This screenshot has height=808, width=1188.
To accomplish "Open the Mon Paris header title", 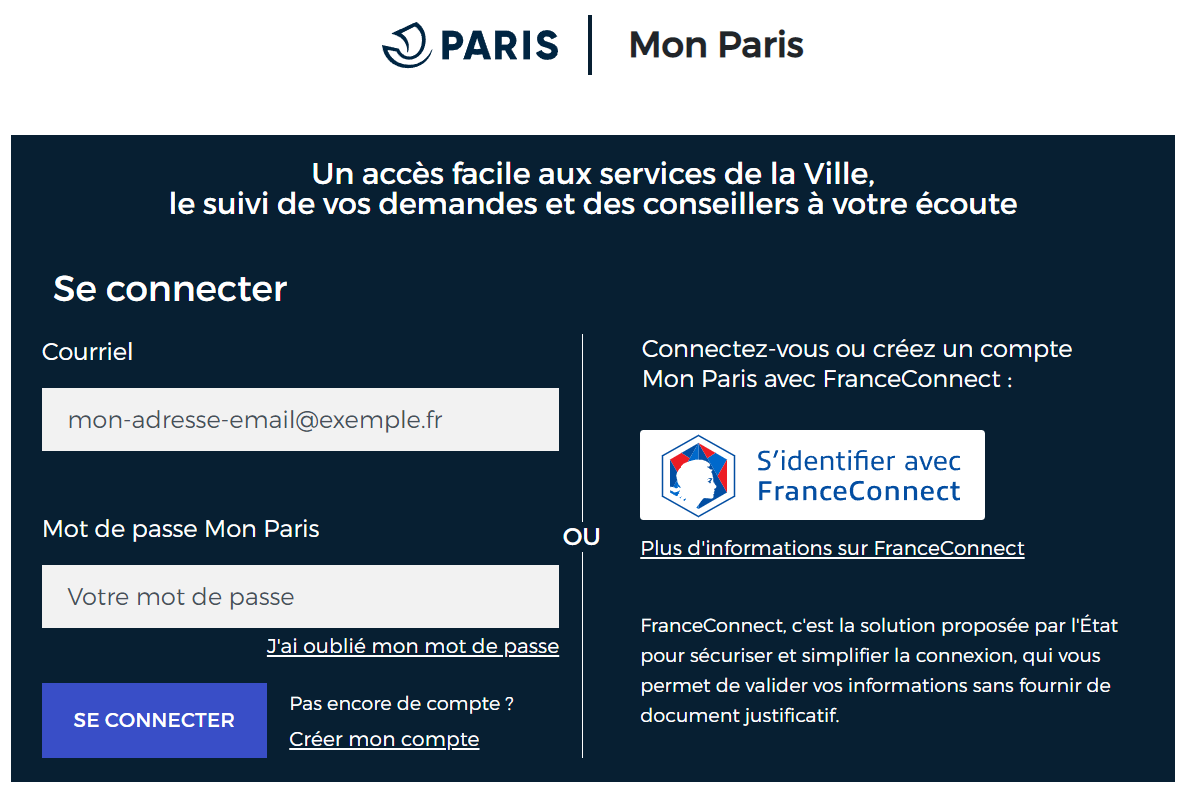I will click(716, 45).
